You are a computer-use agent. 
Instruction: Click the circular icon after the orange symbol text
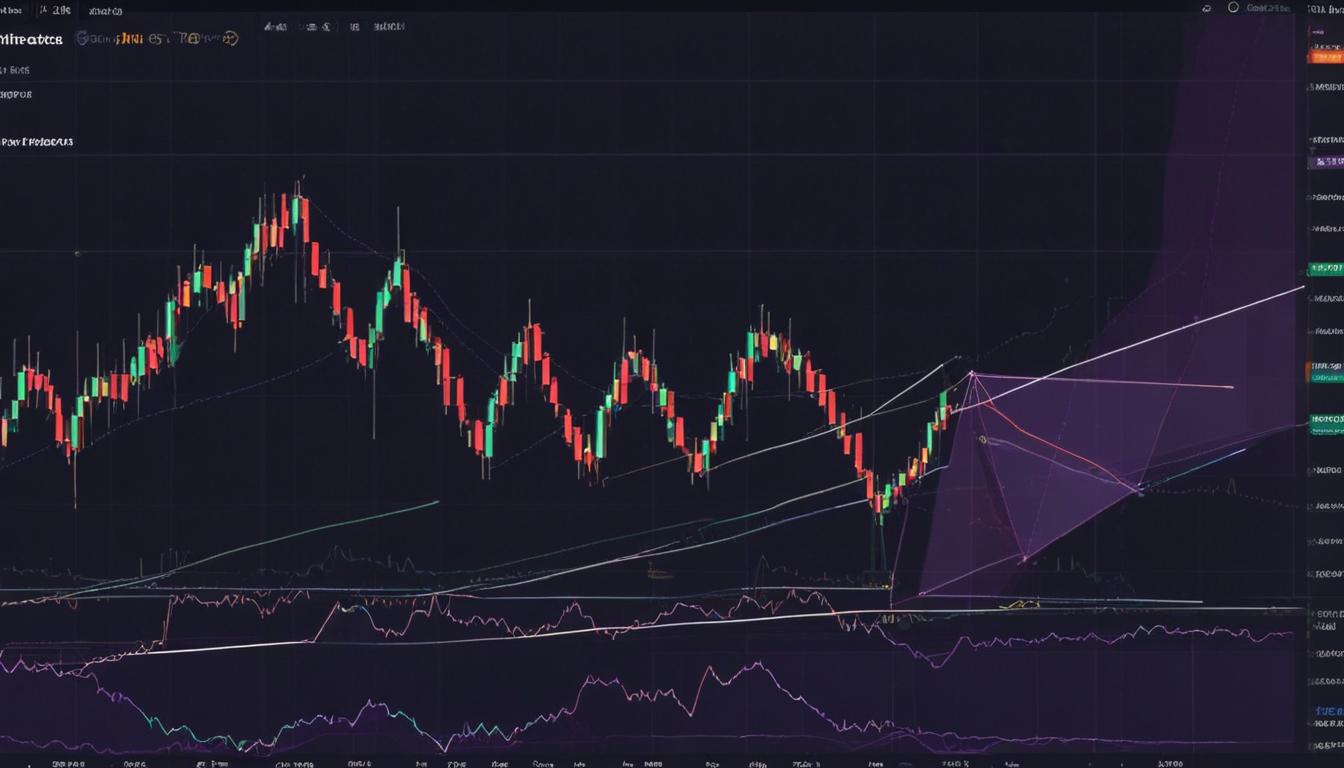[228, 39]
